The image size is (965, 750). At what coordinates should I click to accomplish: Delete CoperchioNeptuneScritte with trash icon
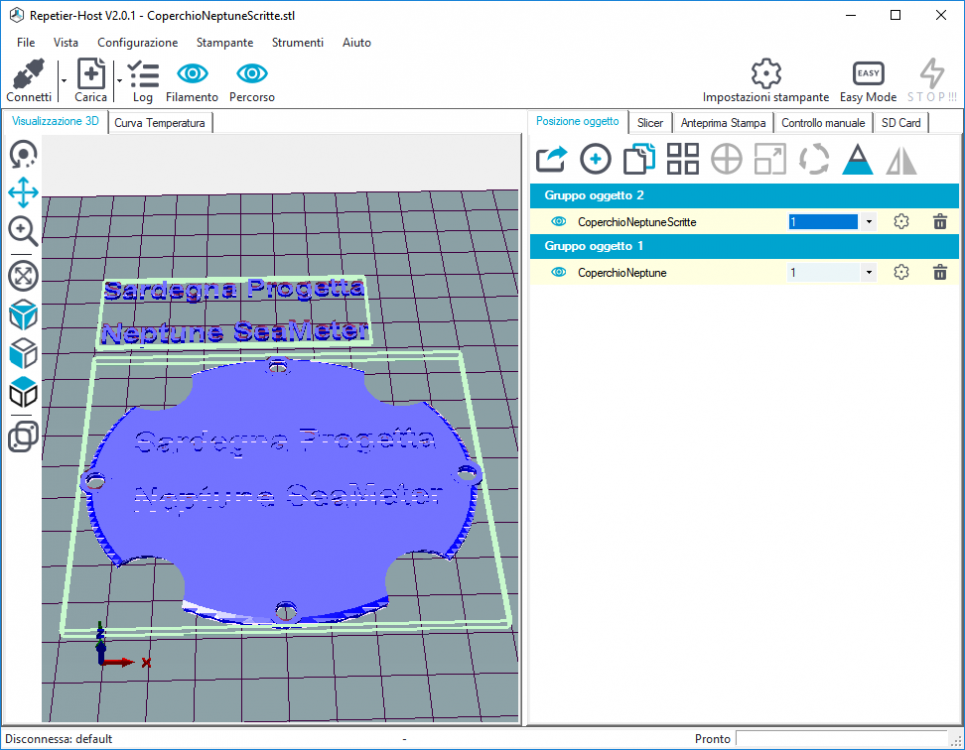pyautogui.click(x=939, y=222)
